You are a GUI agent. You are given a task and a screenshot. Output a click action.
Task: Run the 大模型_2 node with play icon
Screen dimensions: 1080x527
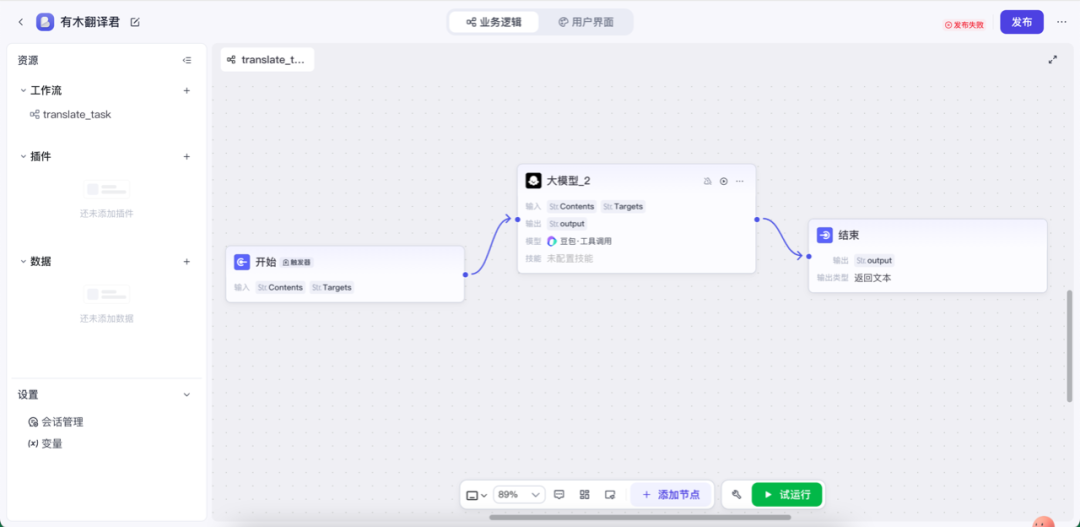coord(723,181)
